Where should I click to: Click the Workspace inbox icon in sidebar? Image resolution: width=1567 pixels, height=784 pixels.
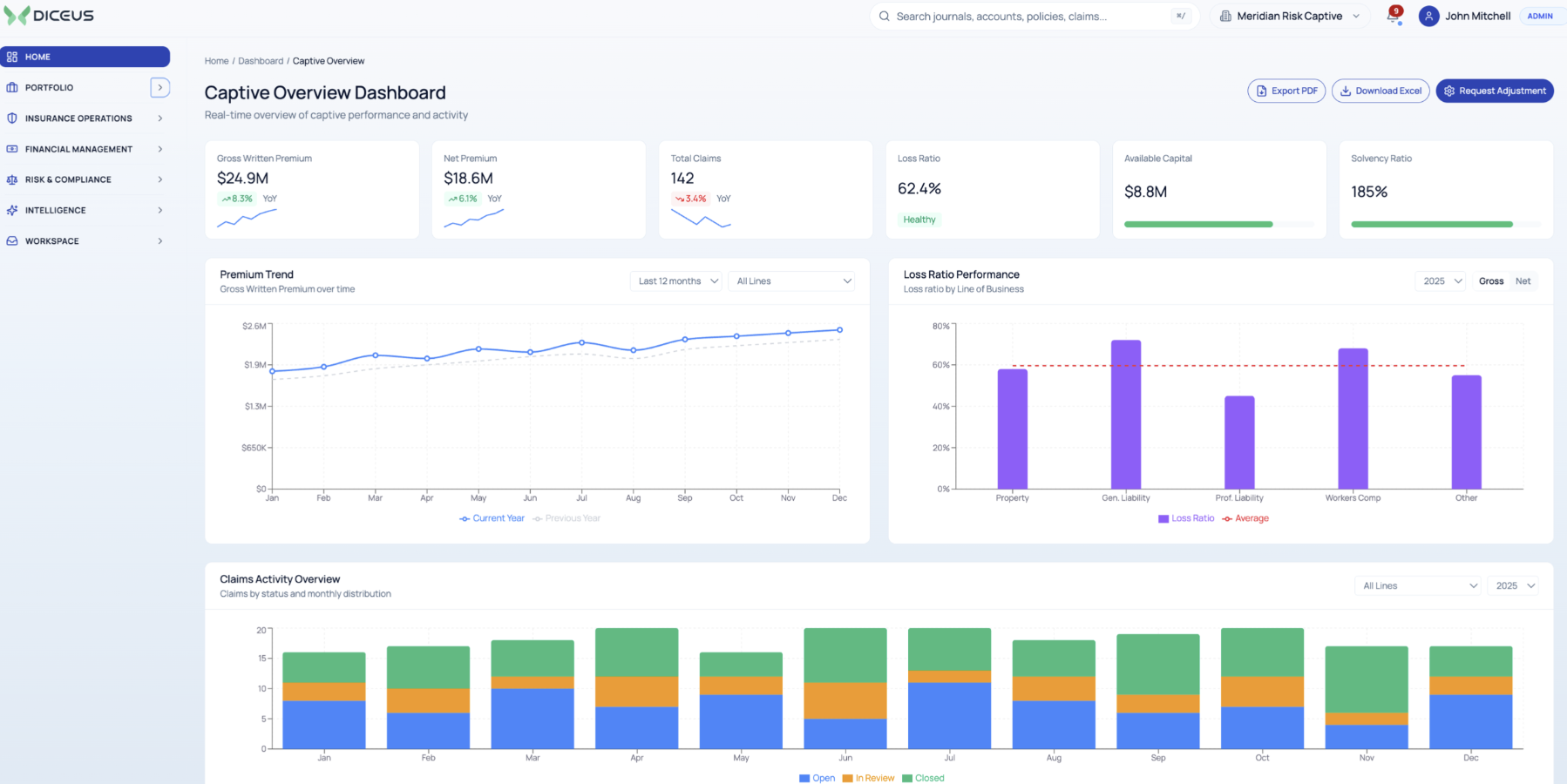[12, 241]
